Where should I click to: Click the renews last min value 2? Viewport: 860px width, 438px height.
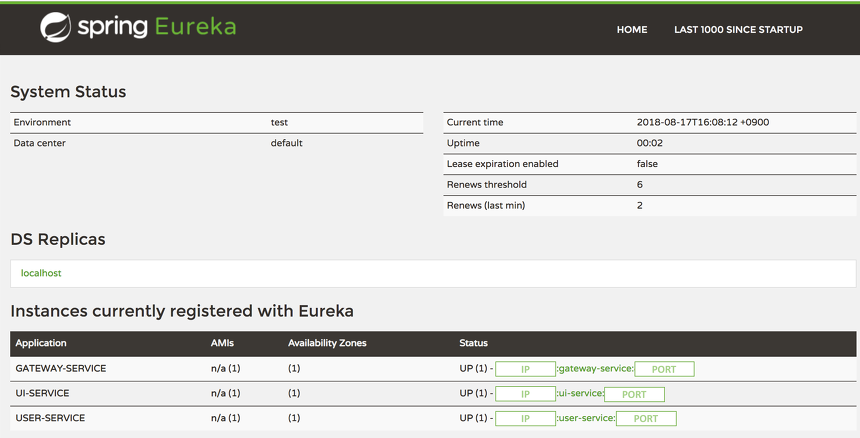pos(640,206)
